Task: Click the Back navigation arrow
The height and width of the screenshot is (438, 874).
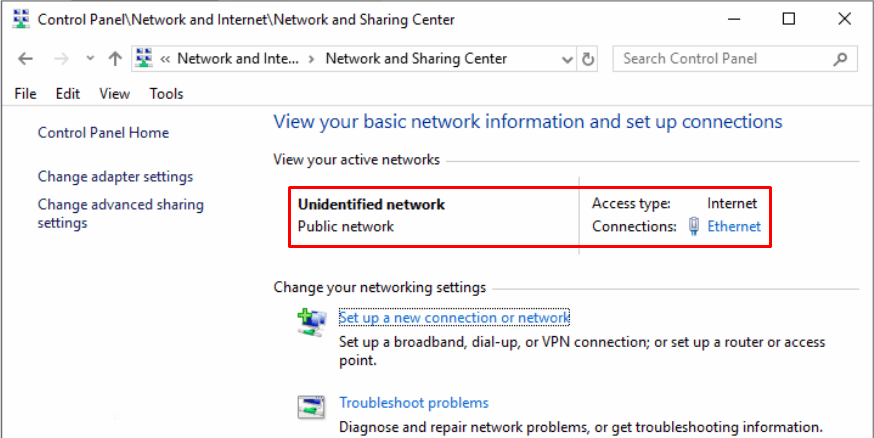Action: pyautogui.click(x=26, y=59)
